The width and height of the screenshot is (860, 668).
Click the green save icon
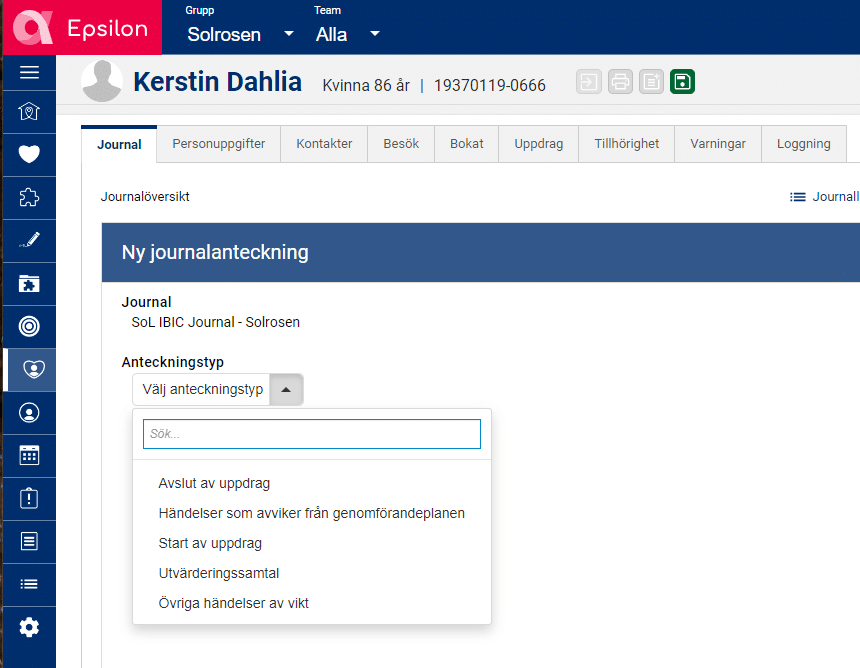click(x=682, y=82)
